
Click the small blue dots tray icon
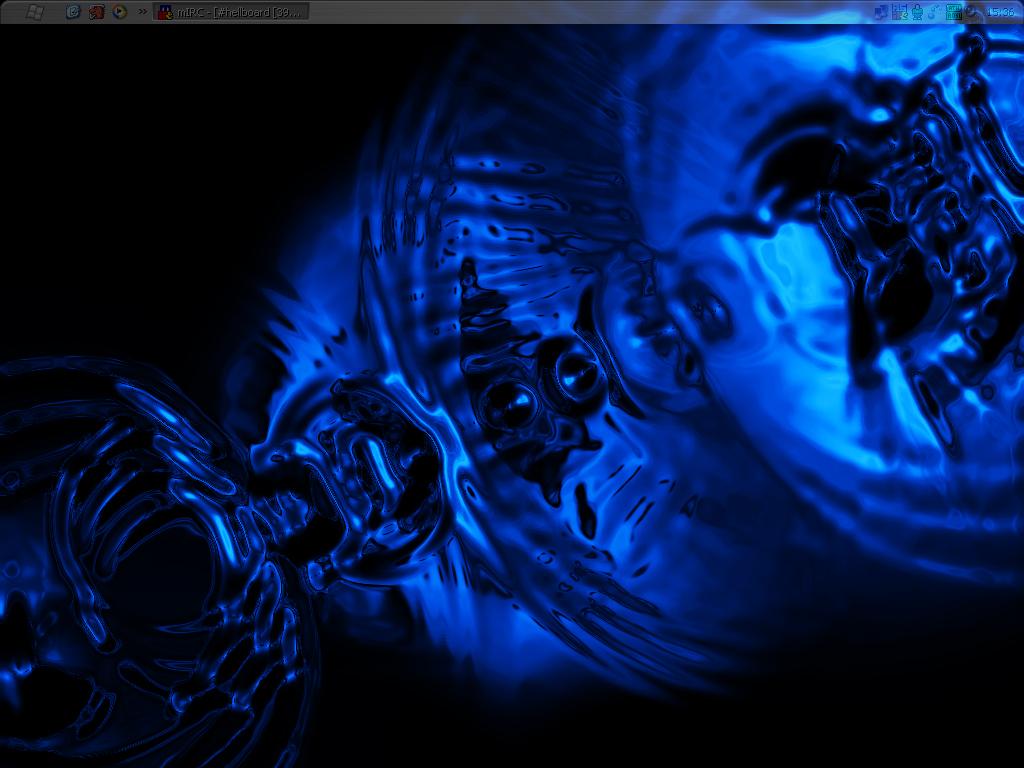[933, 12]
